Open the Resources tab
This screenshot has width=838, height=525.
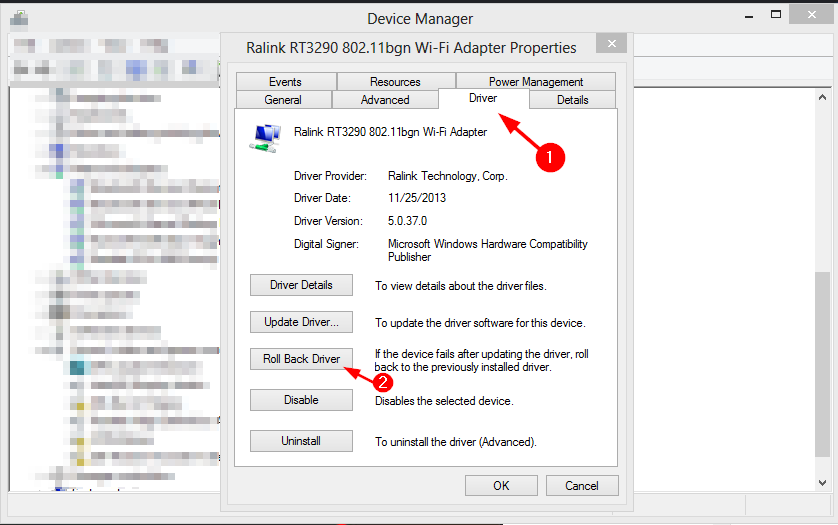[x=395, y=82]
